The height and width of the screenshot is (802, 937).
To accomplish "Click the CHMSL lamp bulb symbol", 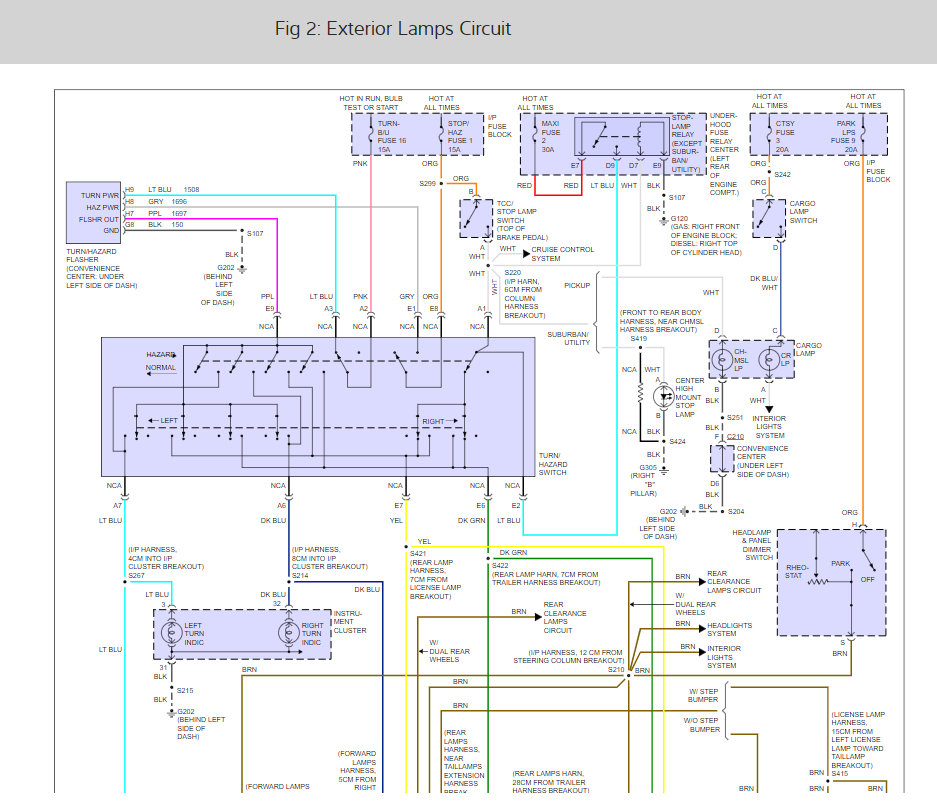I will point(722,359).
